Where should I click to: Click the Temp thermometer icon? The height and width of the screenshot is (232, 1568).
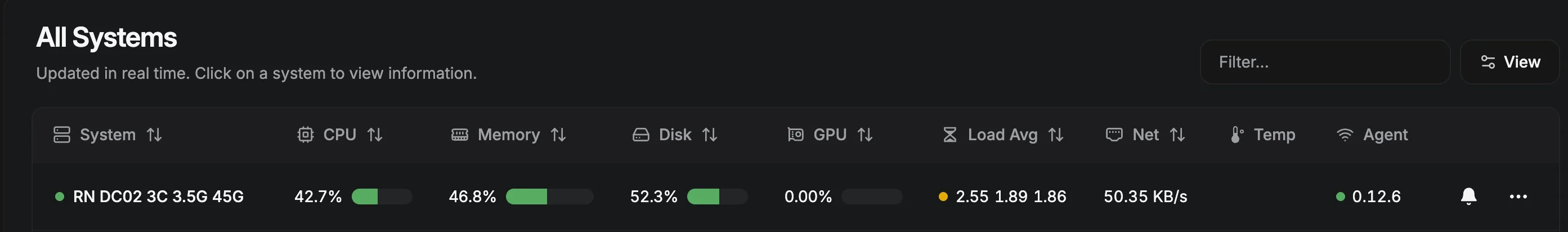click(1237, 135)
